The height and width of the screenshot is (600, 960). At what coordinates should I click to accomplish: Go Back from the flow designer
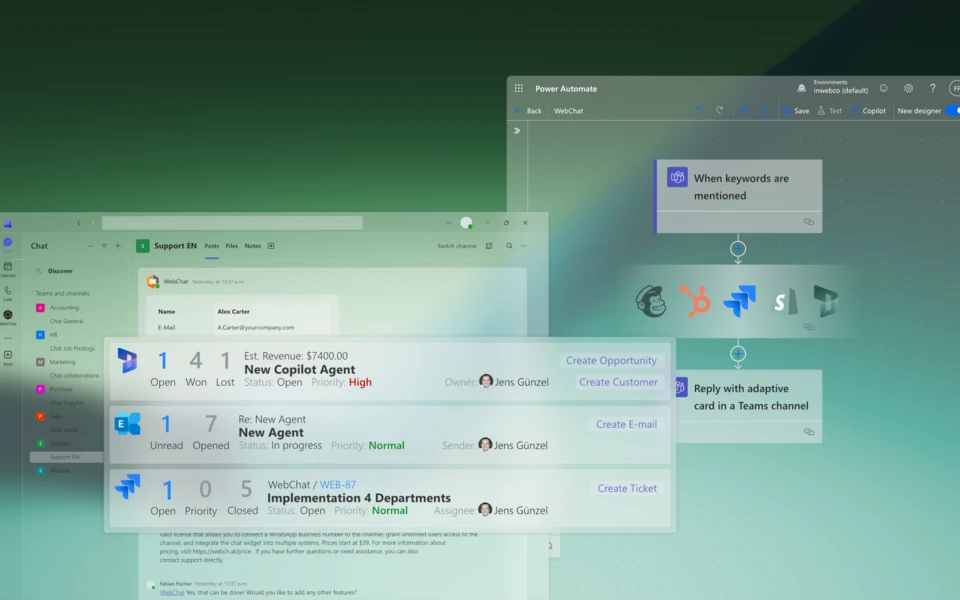click(x=528, y=110)
